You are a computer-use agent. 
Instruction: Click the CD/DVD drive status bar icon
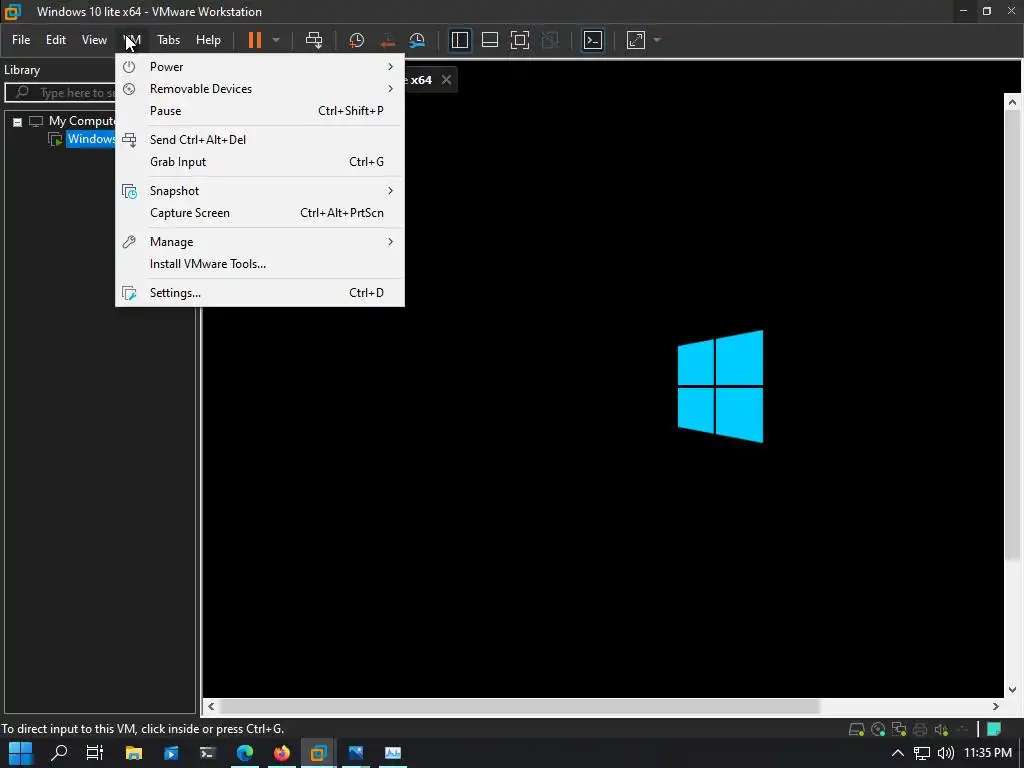click(x=878, y=729)
